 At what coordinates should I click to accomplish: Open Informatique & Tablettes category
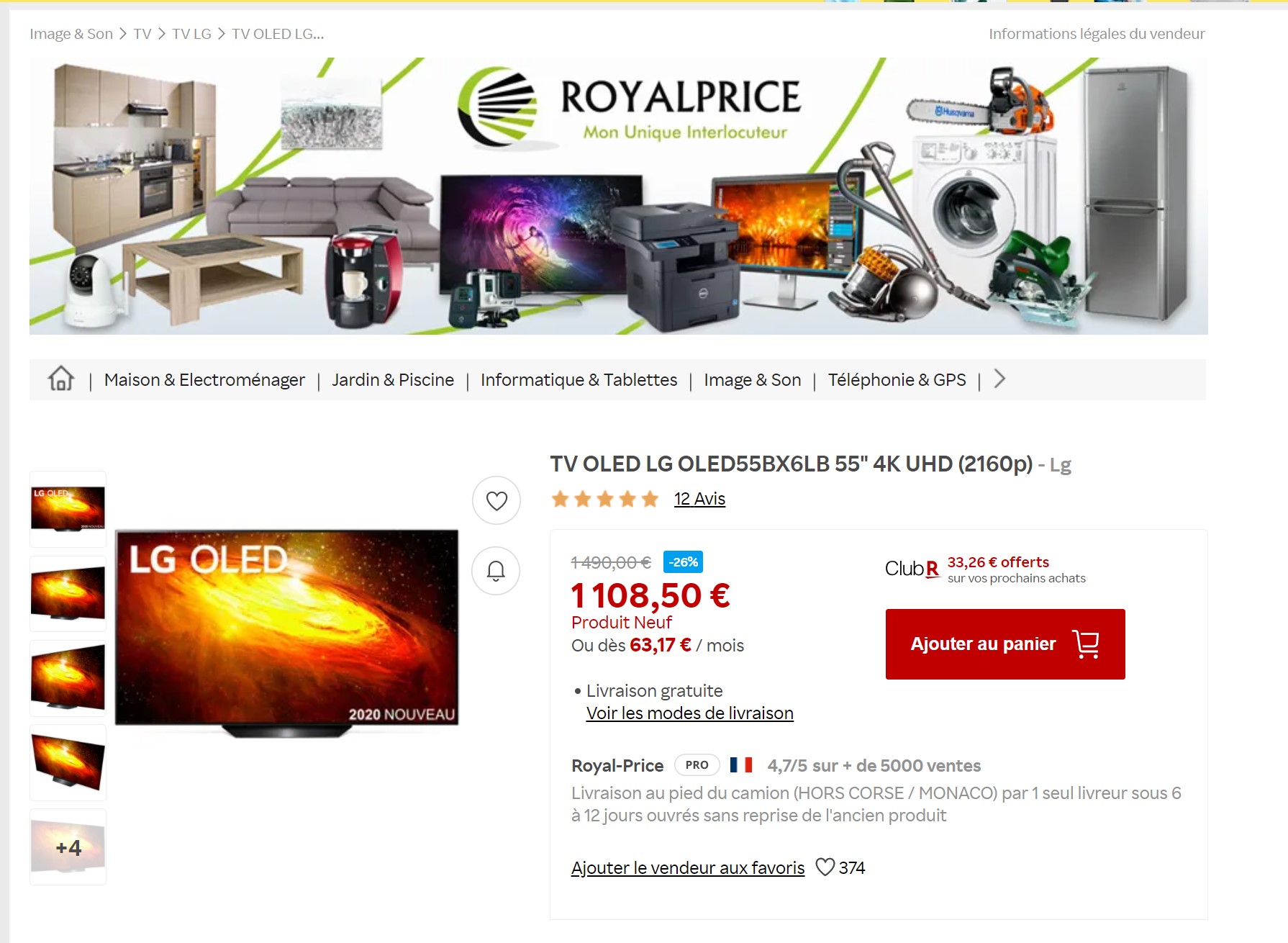(579, 379)
